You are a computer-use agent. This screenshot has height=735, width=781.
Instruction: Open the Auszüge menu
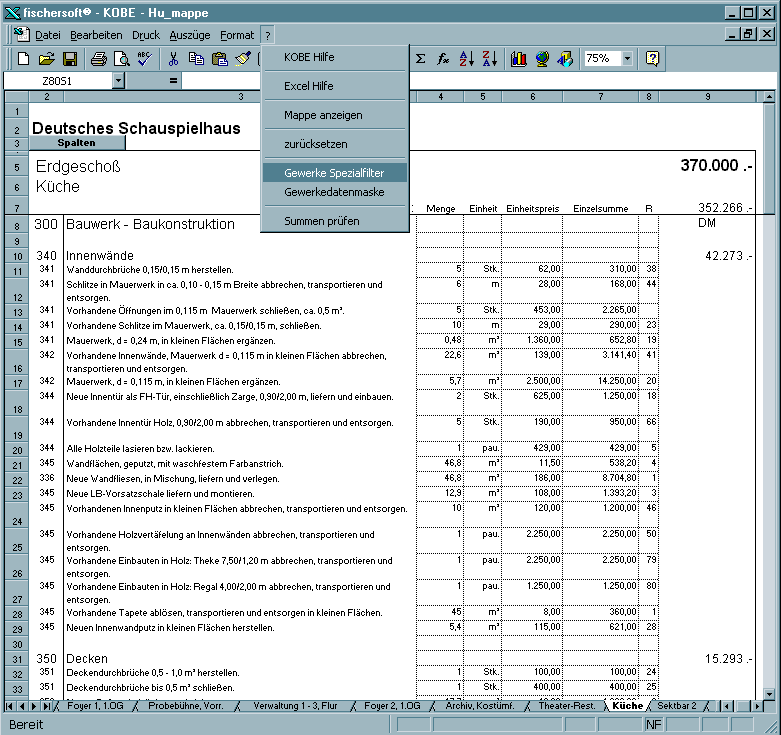190,35
